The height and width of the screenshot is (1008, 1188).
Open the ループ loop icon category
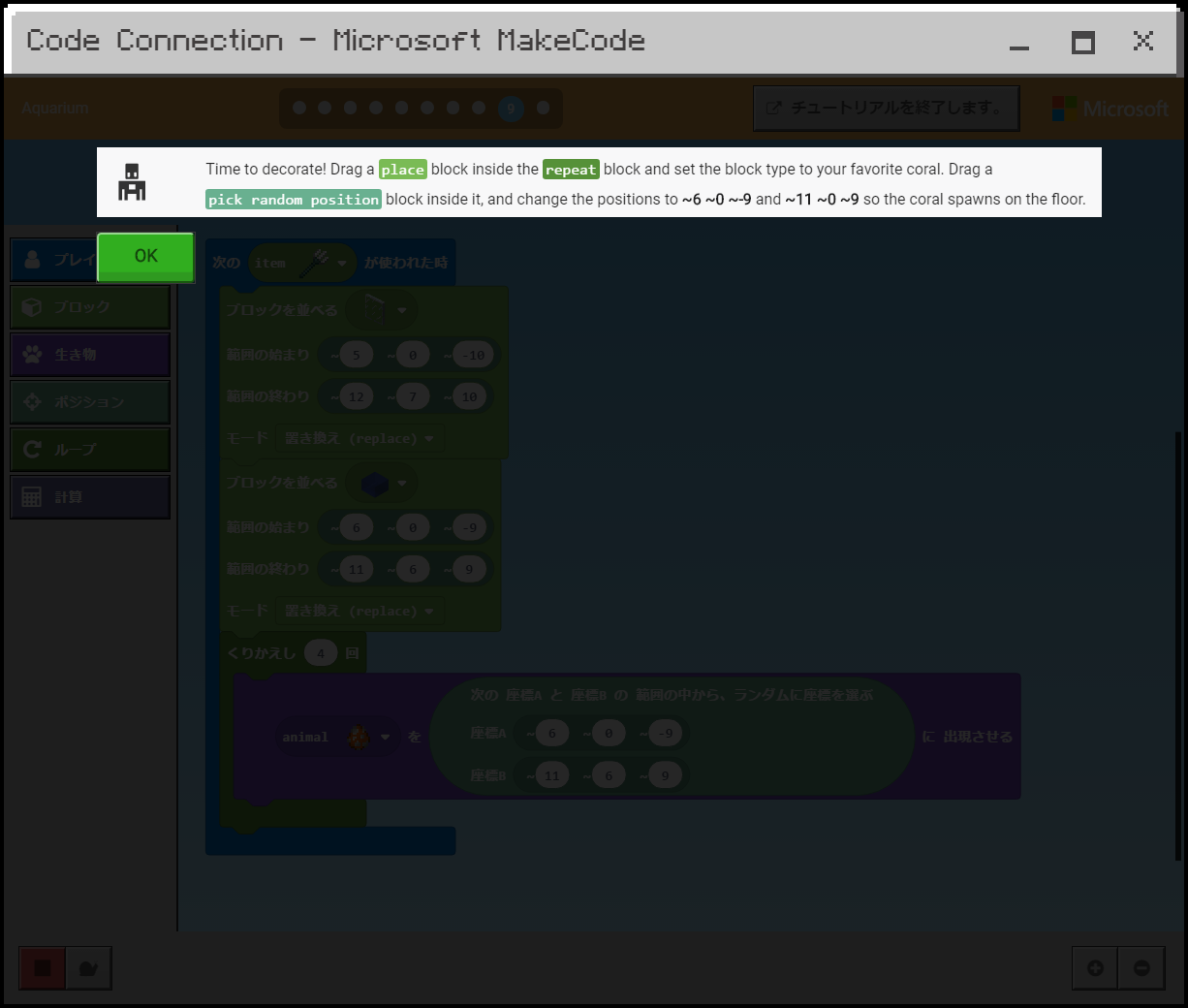click(90, 450)
